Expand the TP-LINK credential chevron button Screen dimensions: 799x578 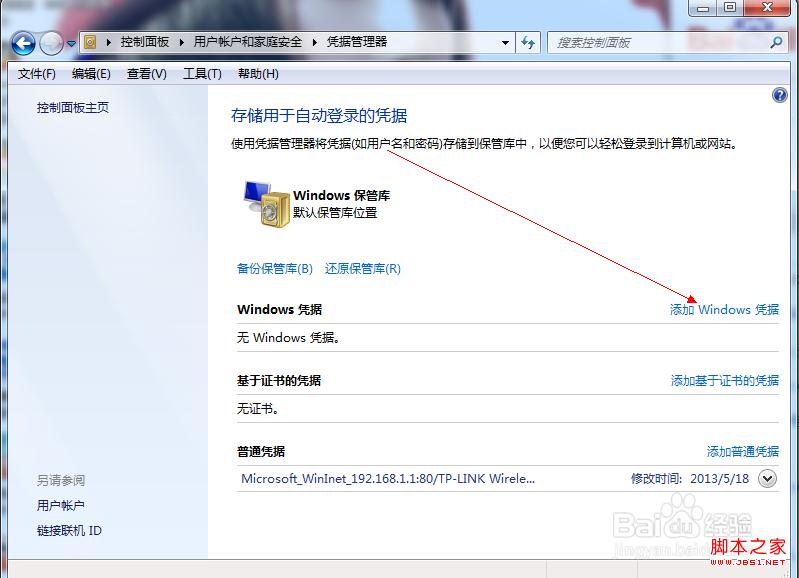point(767,479)
